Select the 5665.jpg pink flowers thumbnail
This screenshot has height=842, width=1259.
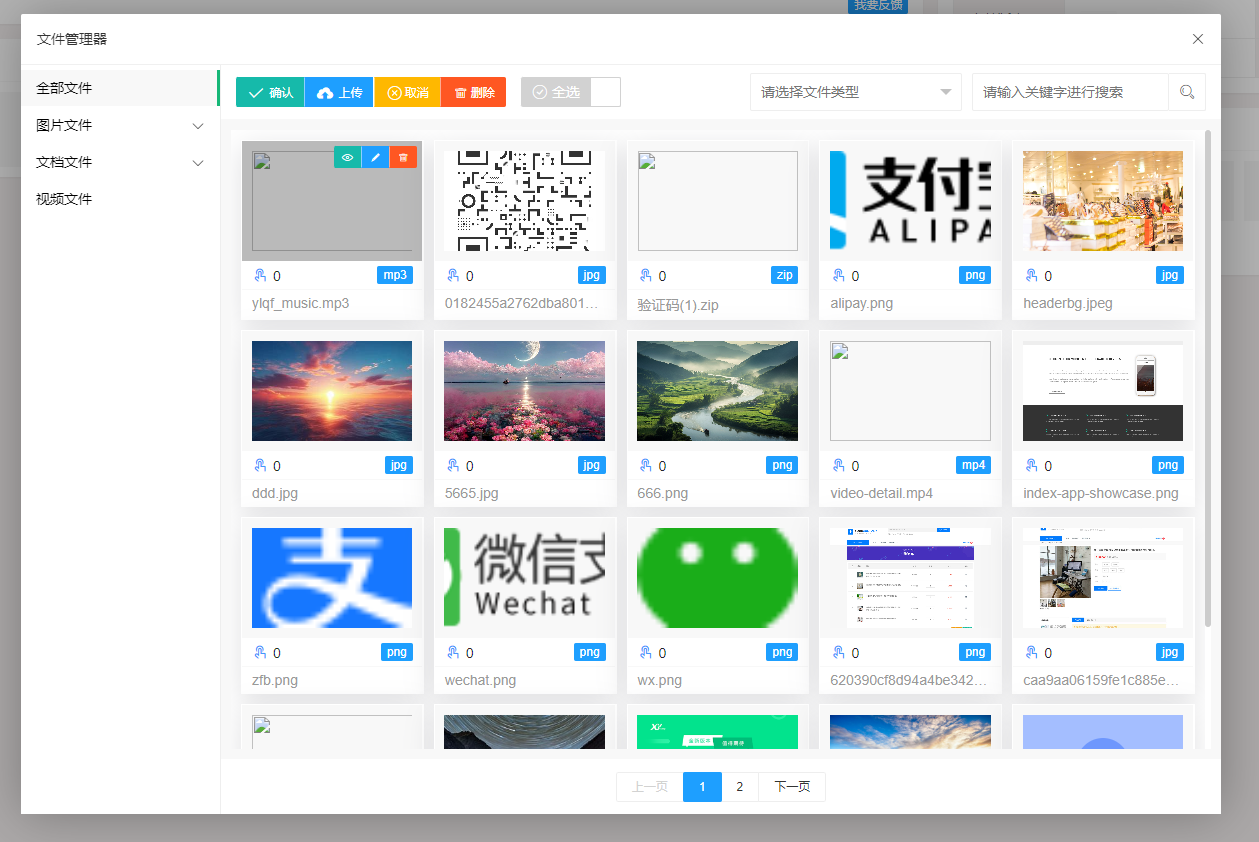525,391
